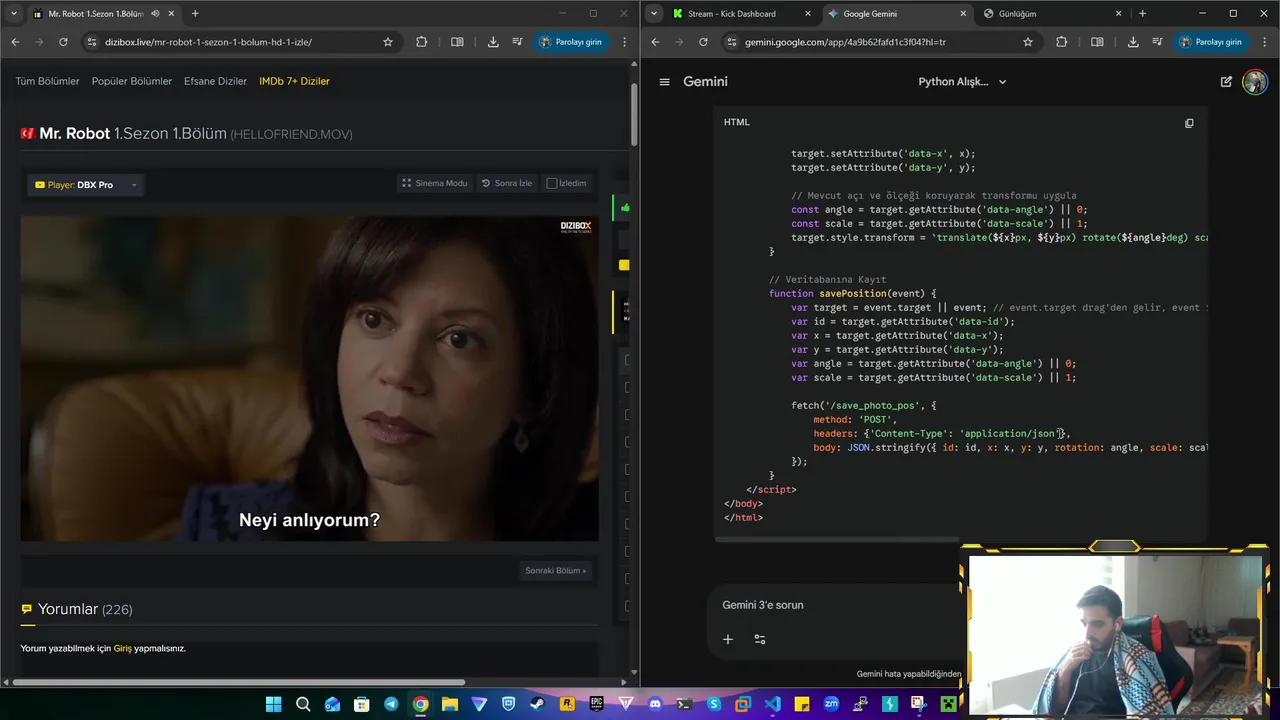Image resolution: width=1280 pixels, height=720 pixels.
Task: Open Popüler Bölümler menu
Action: 132,81
